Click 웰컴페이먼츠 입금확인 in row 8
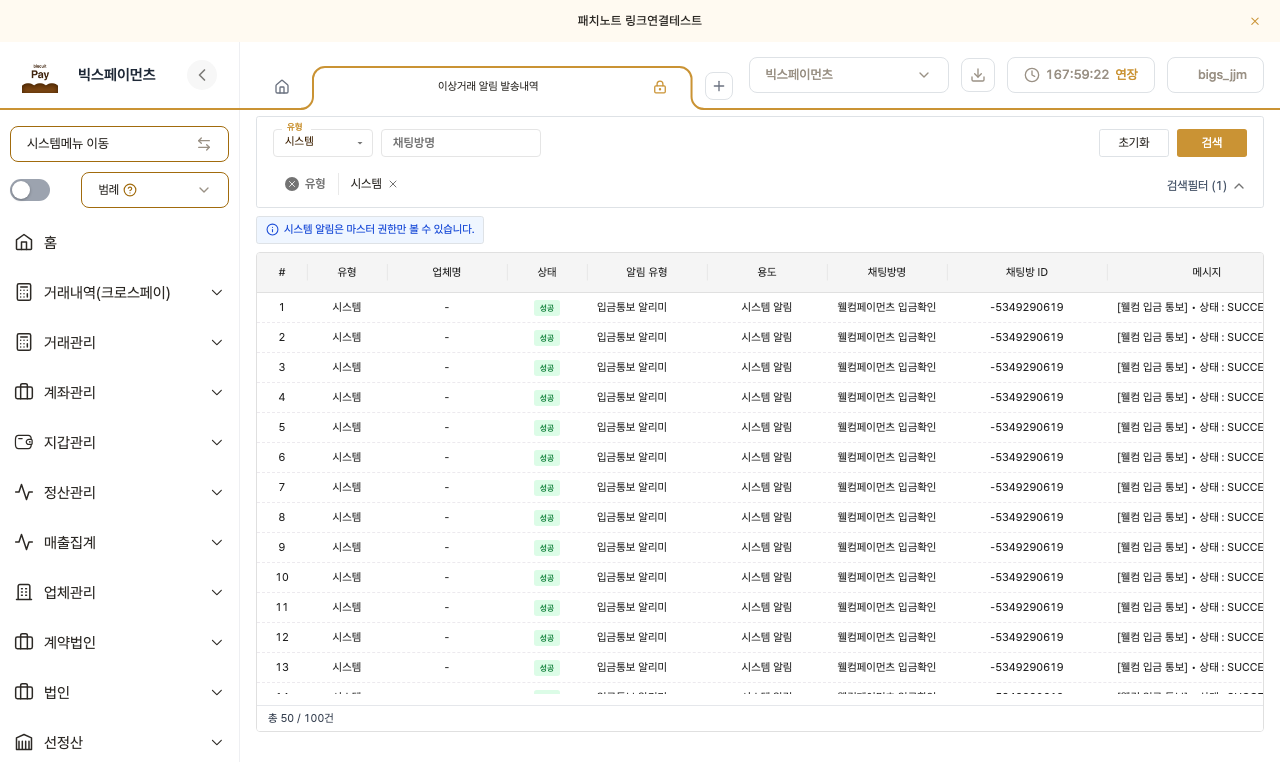The height and width of the screenshot is (762, 1280). coord(887,517)
